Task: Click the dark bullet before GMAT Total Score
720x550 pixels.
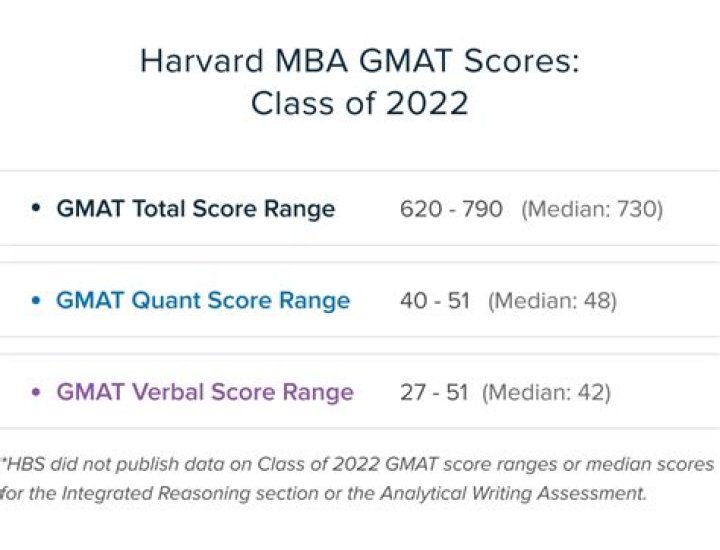Action: point(36,208)
